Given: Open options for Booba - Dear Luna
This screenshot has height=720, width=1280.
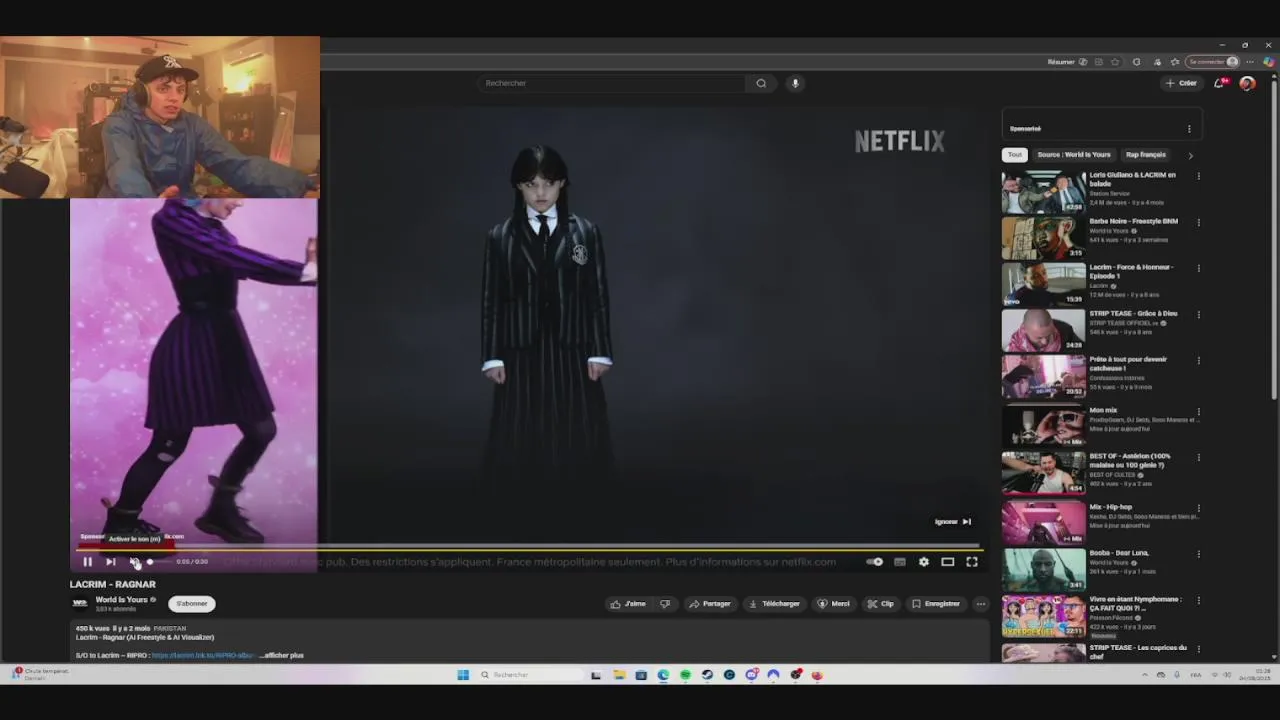Looking at the screenshot, I should click(1198, 553).
